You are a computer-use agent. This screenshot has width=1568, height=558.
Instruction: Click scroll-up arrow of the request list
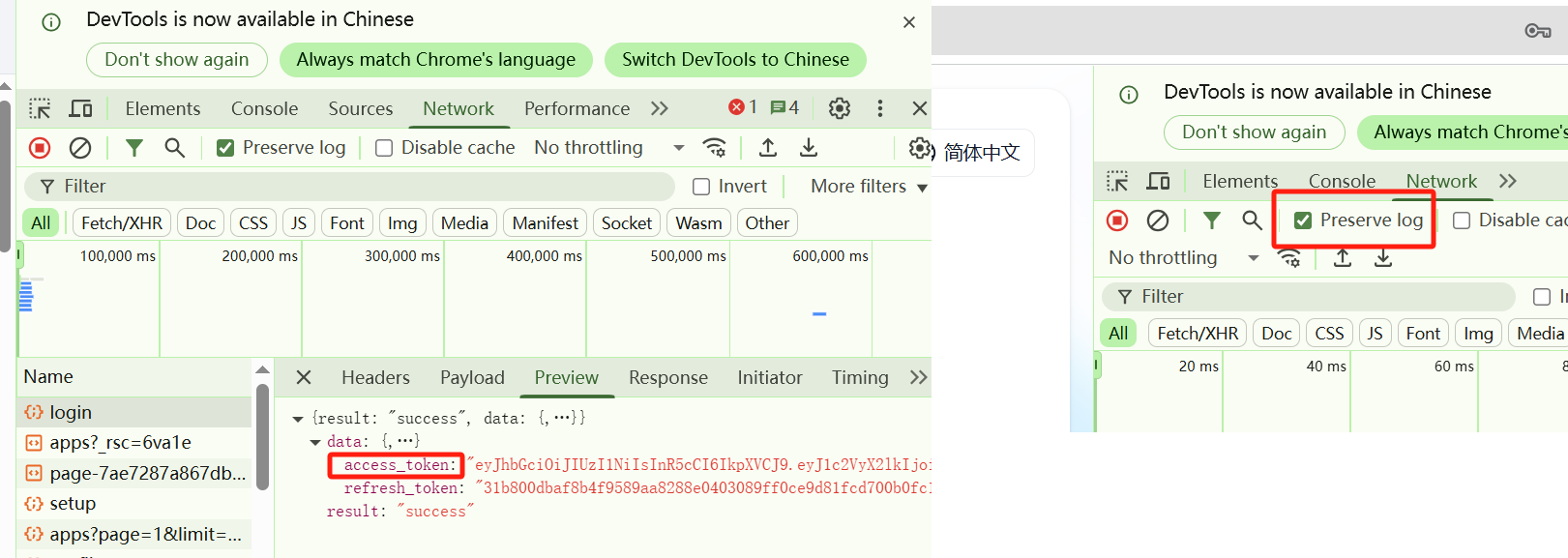tap(262, 370)
